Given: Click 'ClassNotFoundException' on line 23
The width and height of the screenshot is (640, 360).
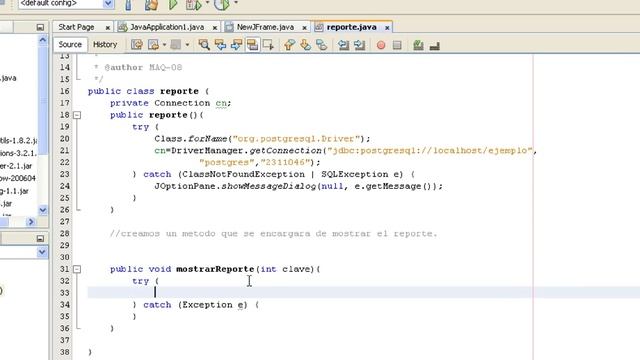Looking at the screenshot, I should click(243, 174).
